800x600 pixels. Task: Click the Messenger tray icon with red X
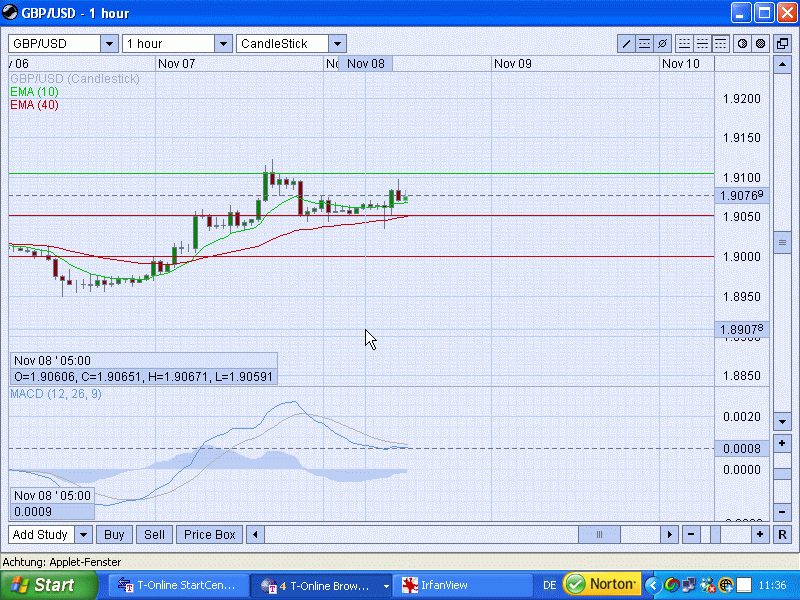707,585
